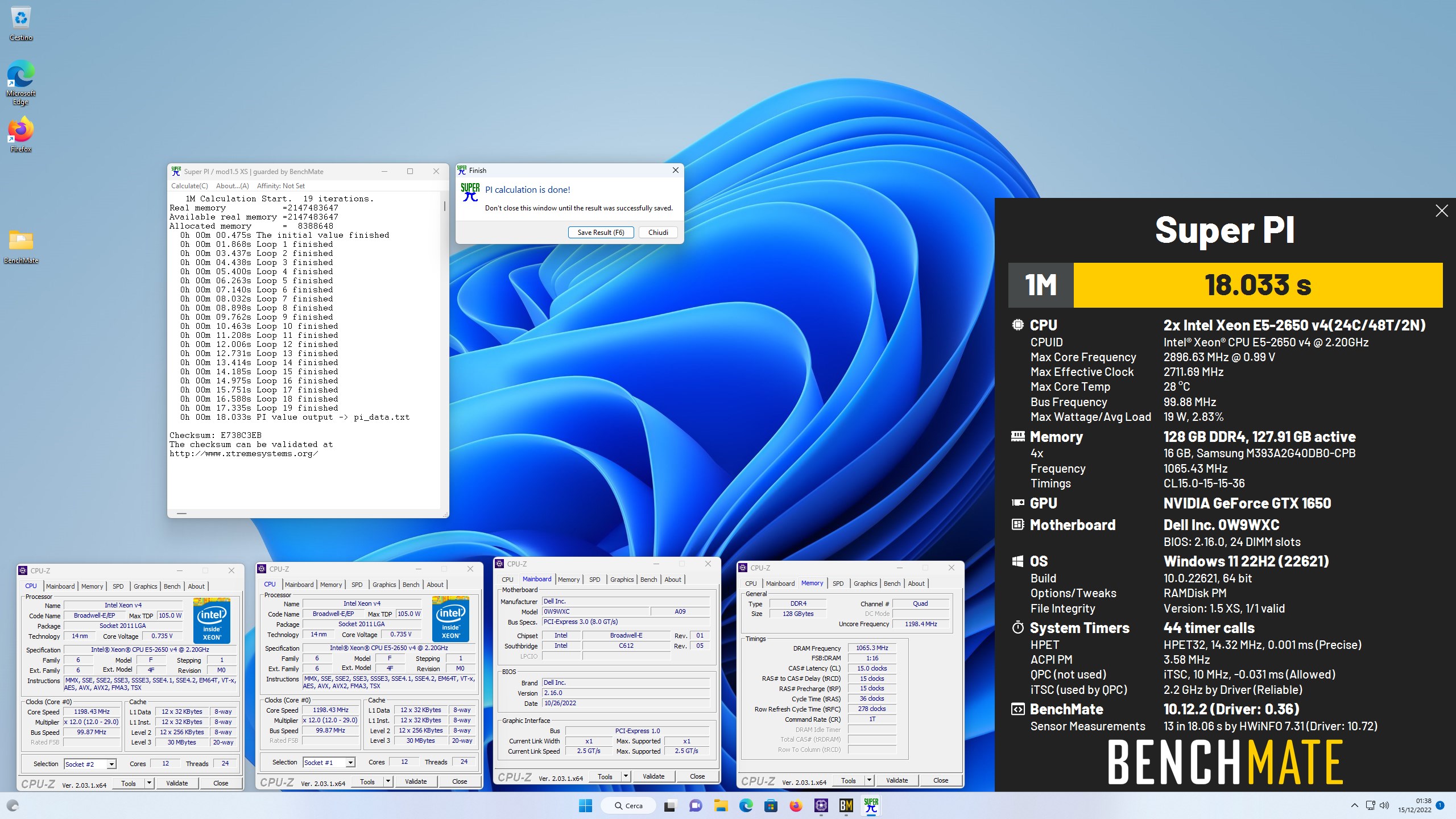
Task: Open the Cerca search box in taskbar
Action: pos(628,805)
